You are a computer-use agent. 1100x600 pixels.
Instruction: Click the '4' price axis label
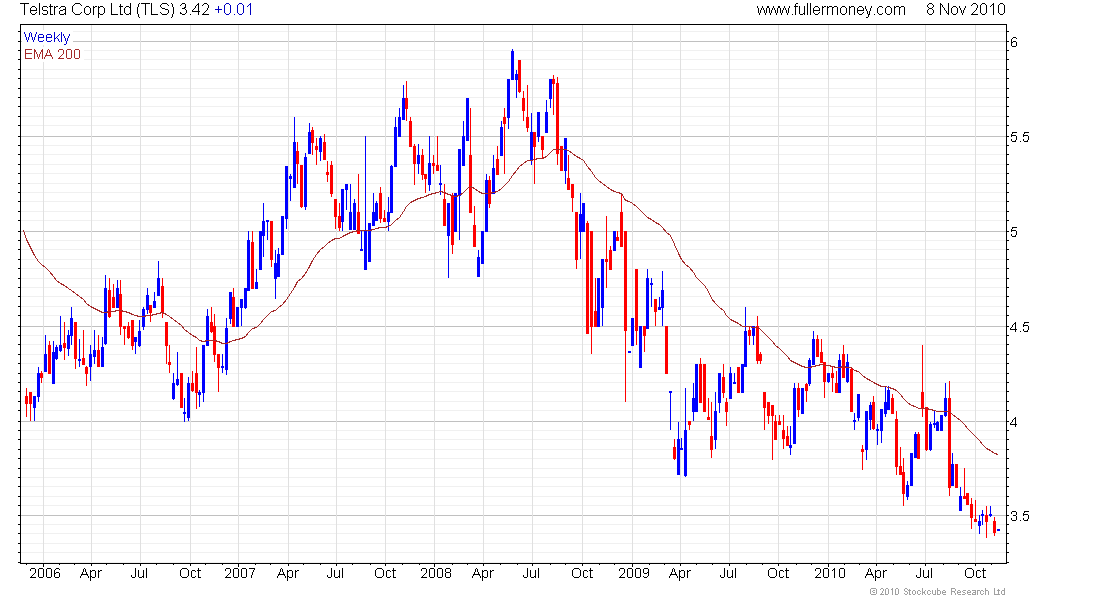(1014, 422)
